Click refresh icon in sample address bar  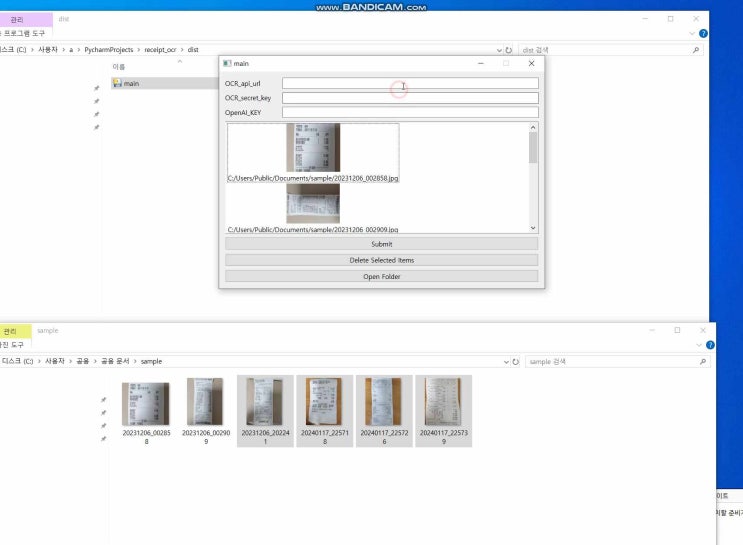pyautogui.click(x=516, y=361)
